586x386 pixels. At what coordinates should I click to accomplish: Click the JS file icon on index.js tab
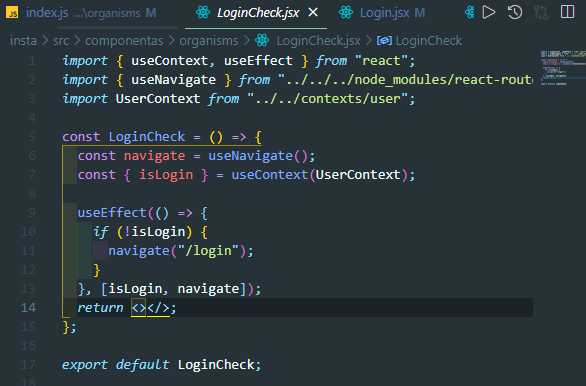pos(12,13)
